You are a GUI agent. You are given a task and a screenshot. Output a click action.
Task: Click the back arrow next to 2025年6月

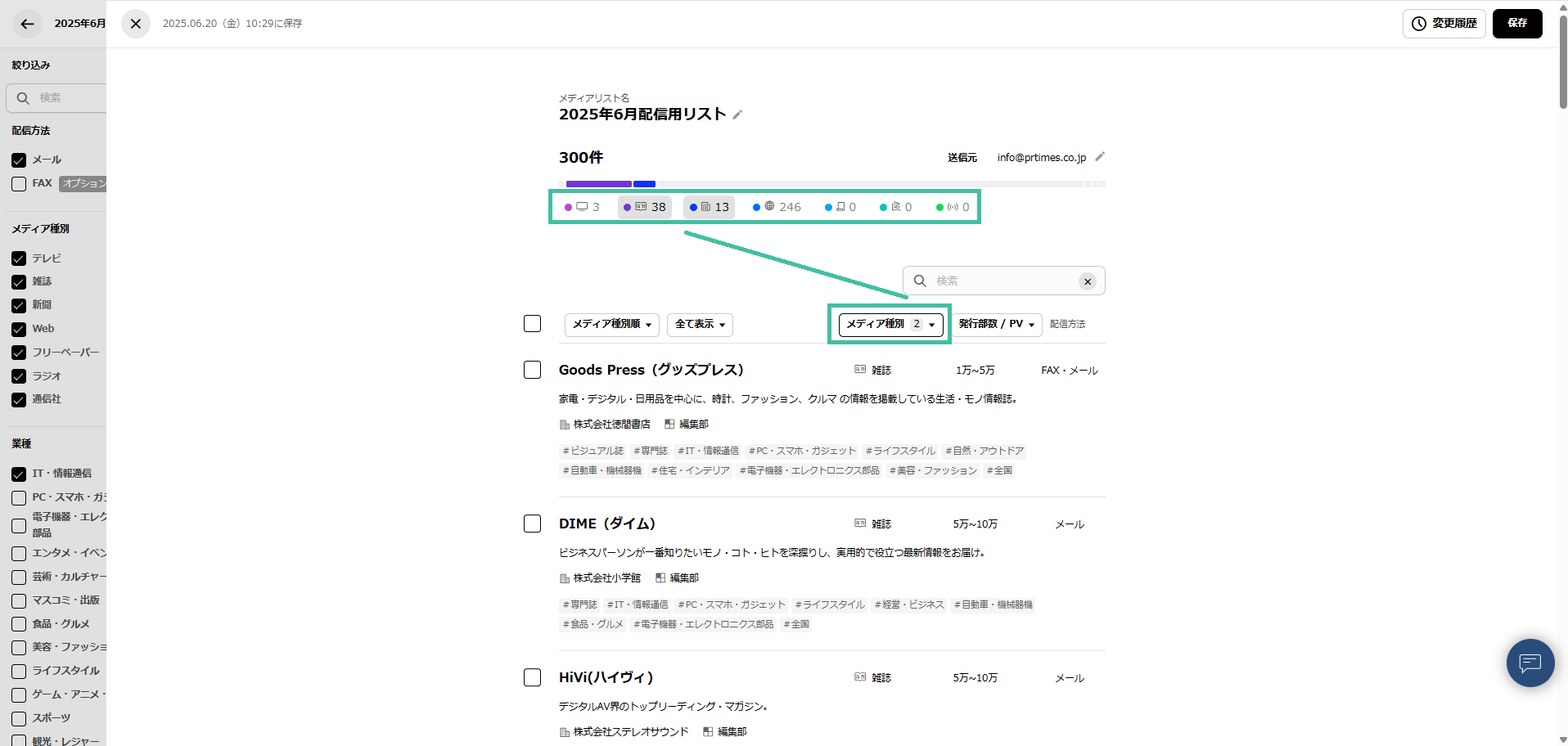point(27,24)
